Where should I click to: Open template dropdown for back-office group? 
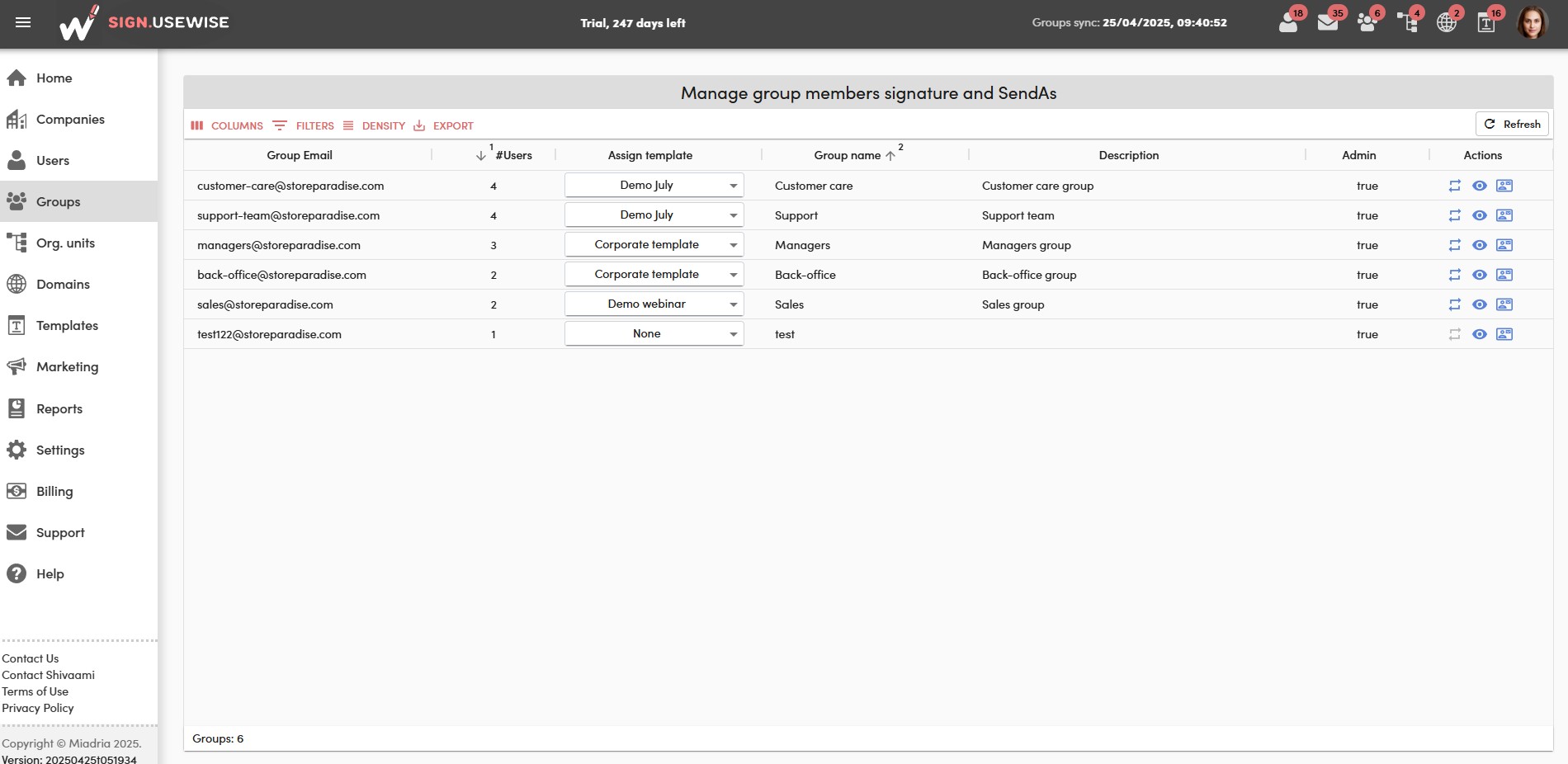[x=654, y=274]
